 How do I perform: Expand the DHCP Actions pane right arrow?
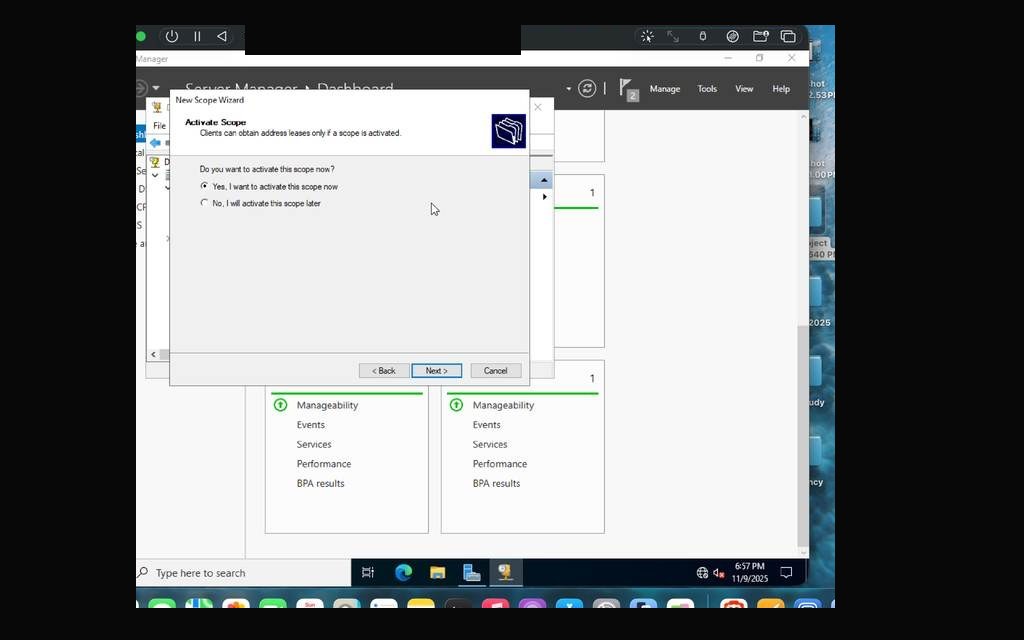[545, 197]
